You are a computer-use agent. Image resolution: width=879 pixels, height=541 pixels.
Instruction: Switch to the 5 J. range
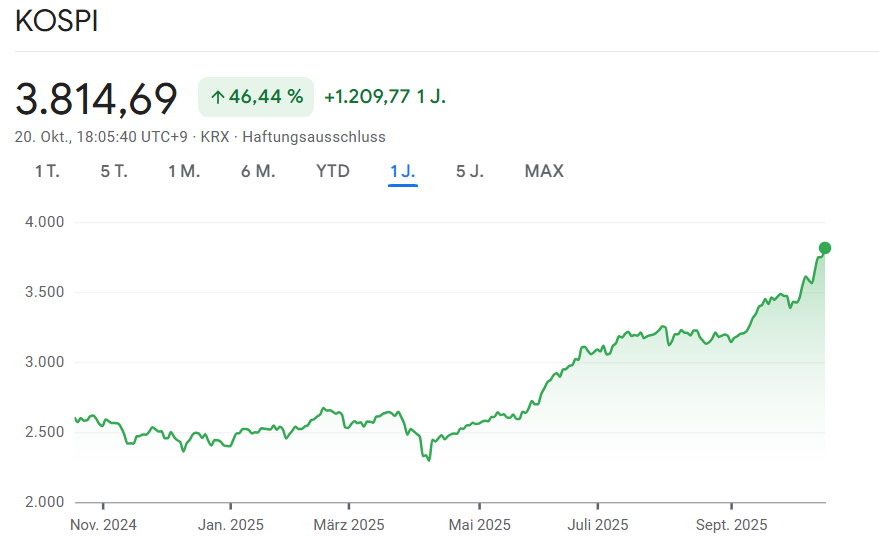click(x=470, y=171)
